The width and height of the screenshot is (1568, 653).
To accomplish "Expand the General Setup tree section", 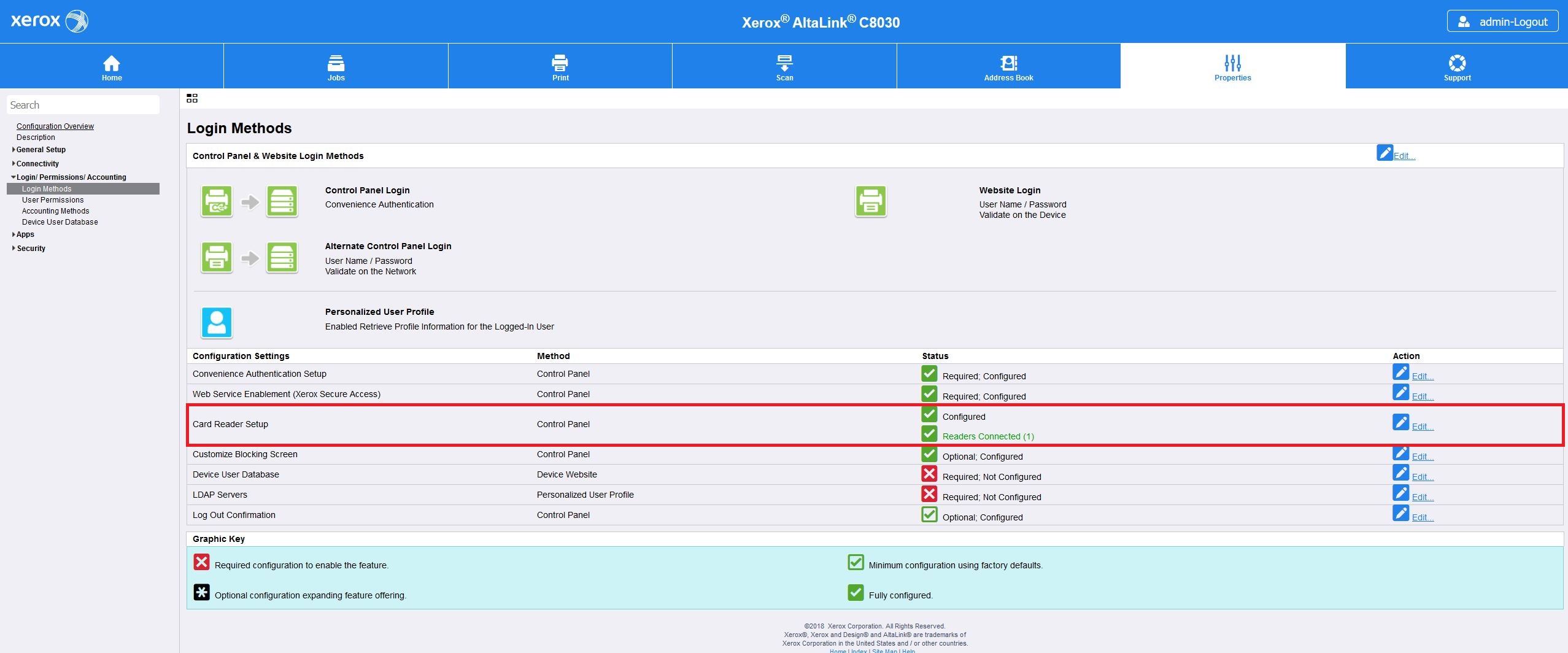I will (x=41, y=150).
